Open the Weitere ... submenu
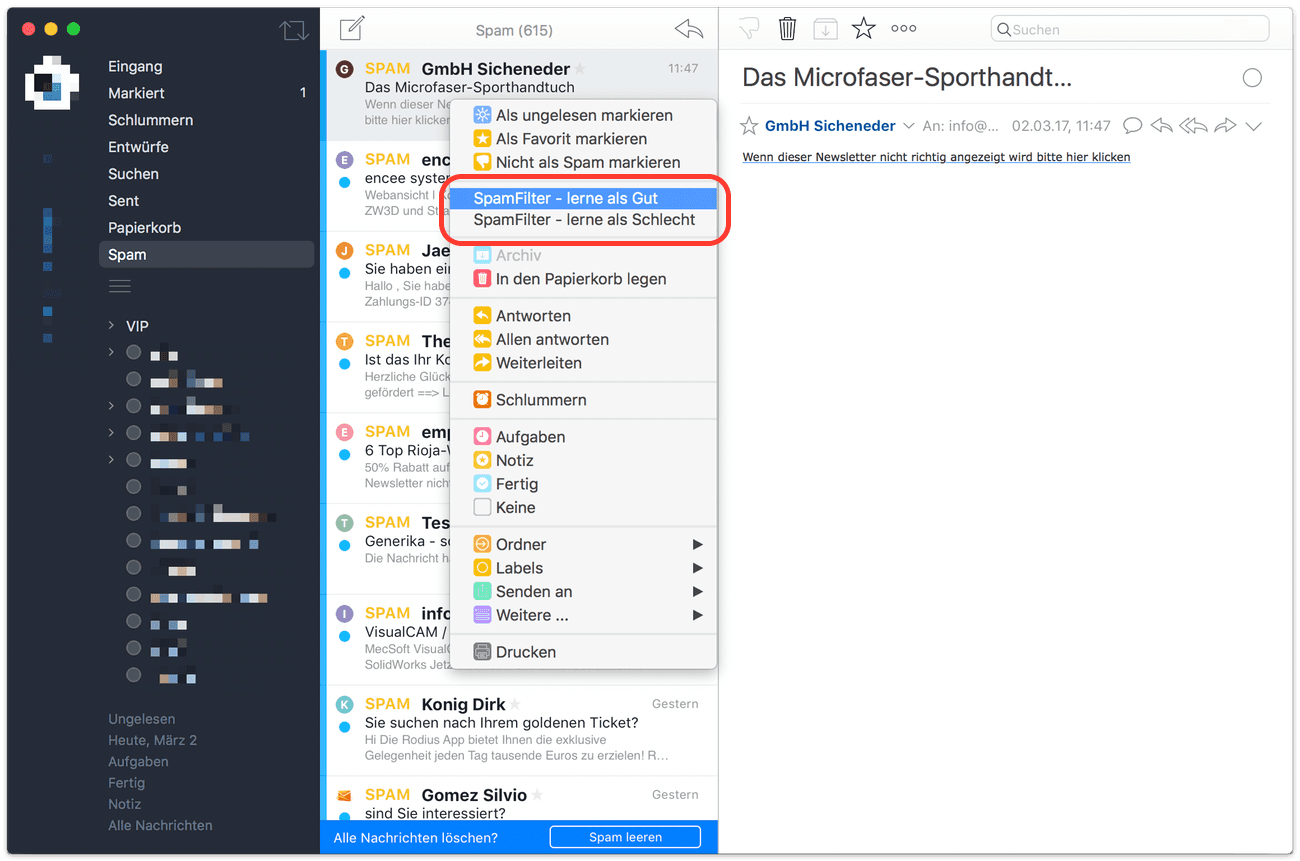The width and height of the screenshot is (1300, 861). (583, 616)
